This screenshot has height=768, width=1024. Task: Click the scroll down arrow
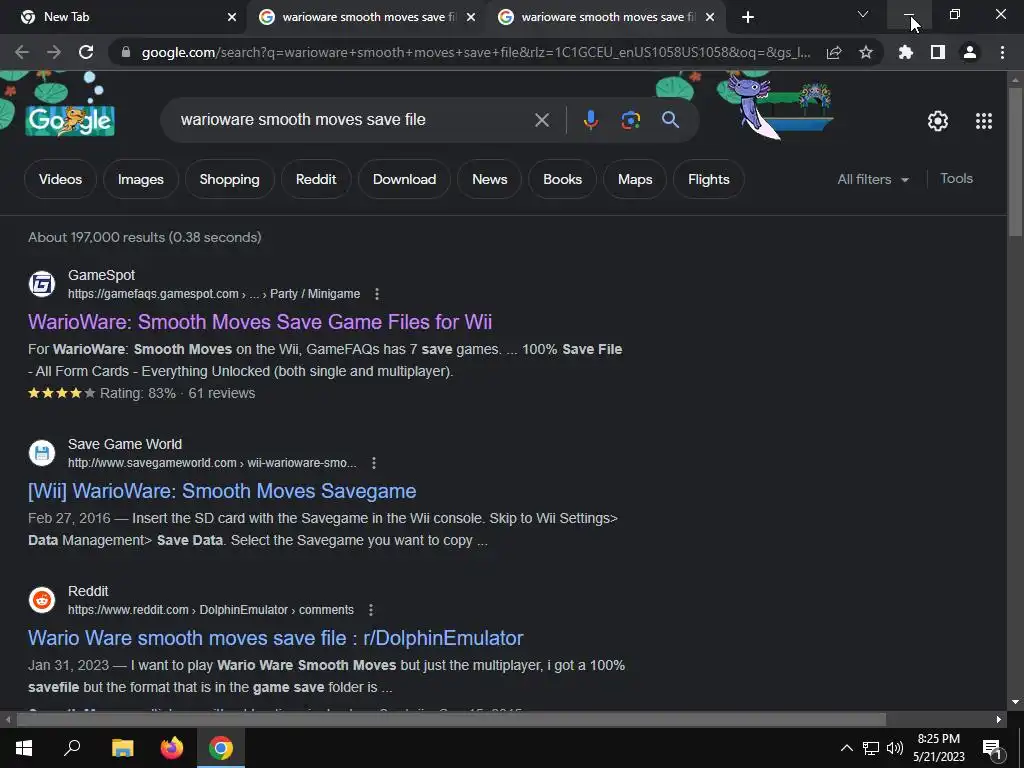(1014, 702)
